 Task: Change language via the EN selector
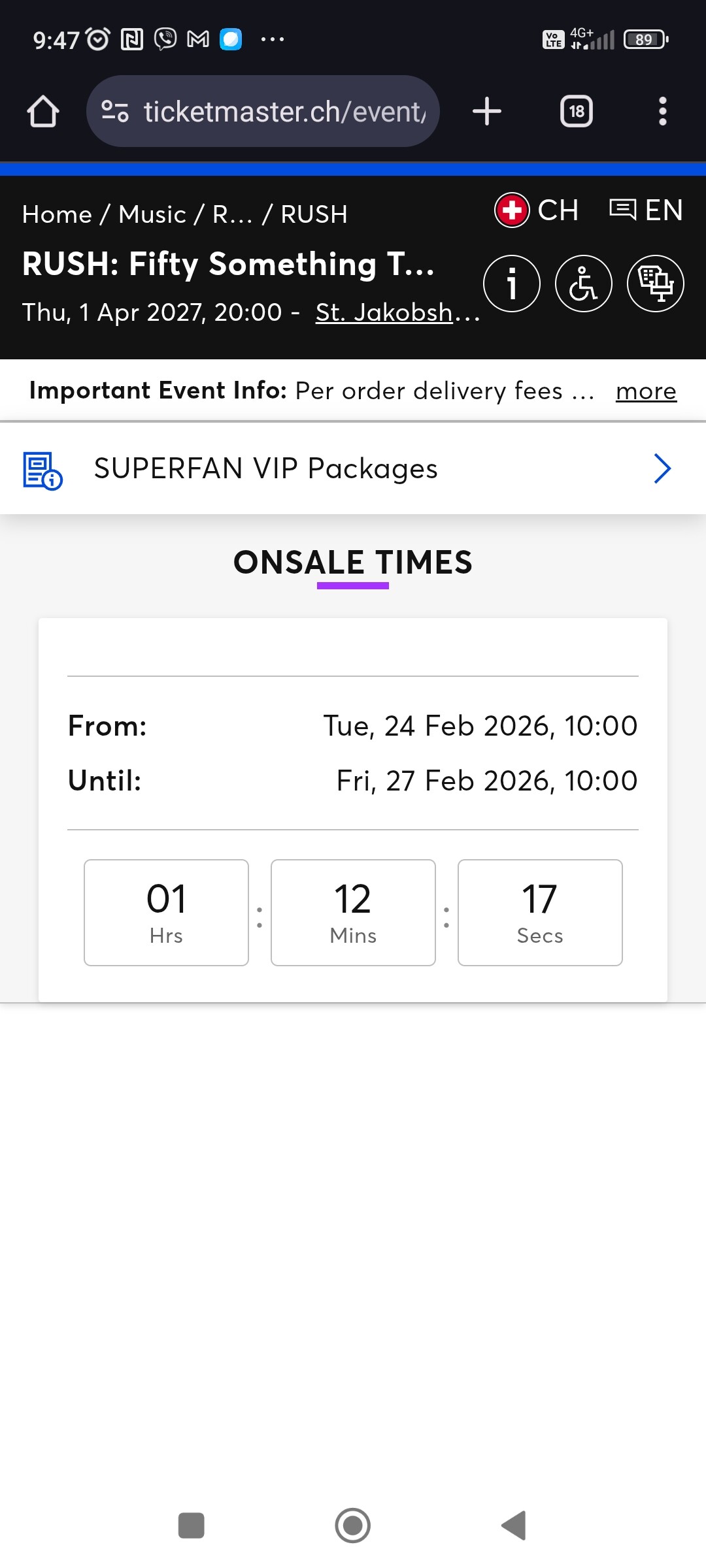pyautogui.click(x=647, y=210)
